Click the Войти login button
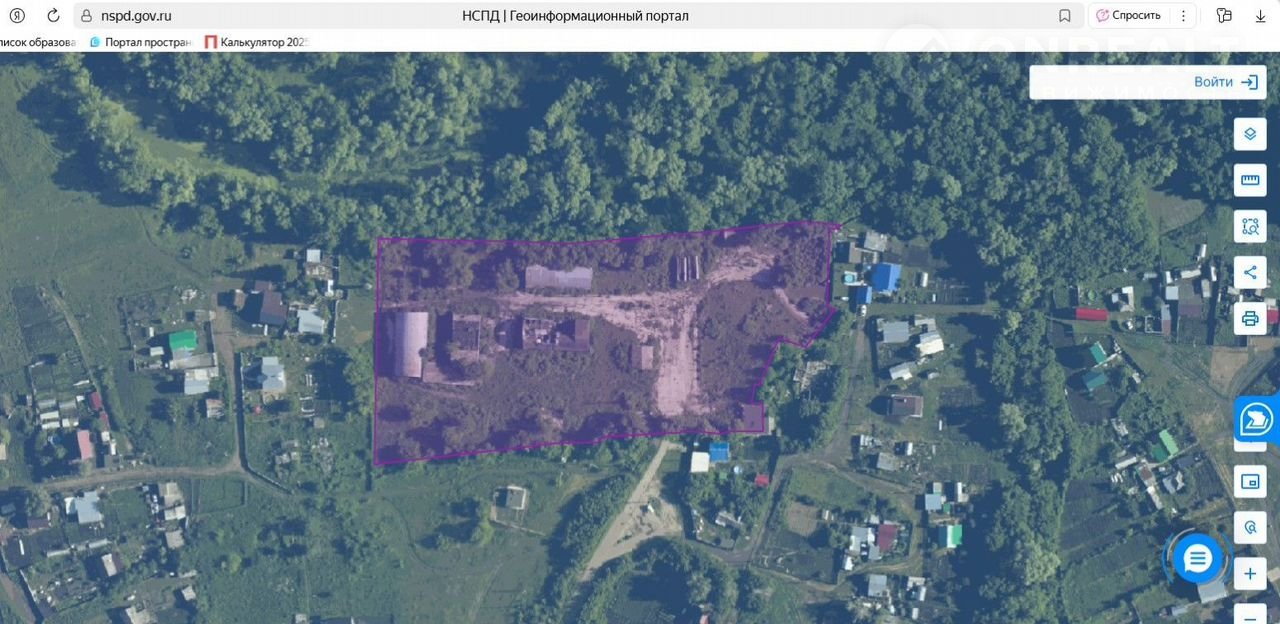This screenshot has height=624, width=1280. coord(1225,82)
